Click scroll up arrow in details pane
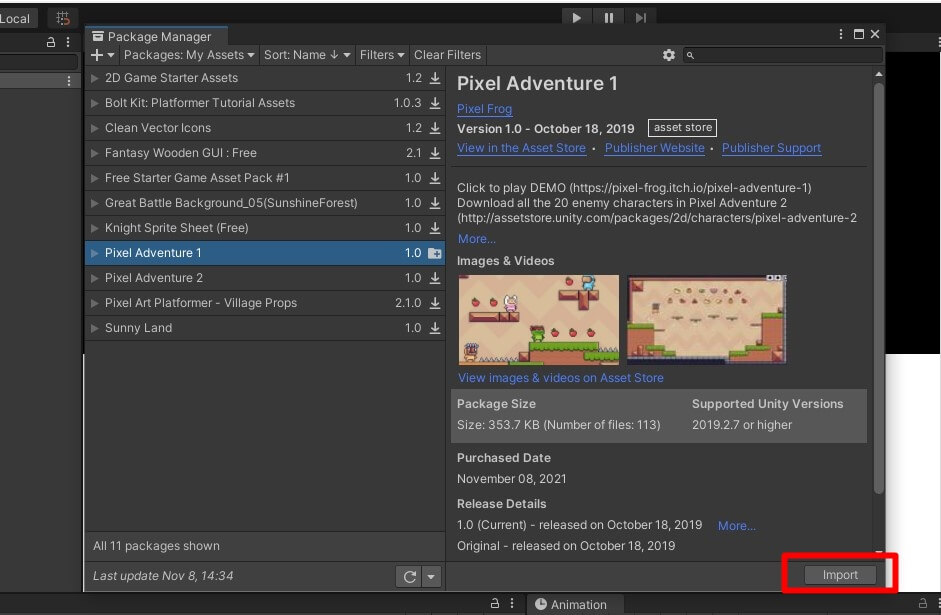The image size is (941, 615). [x=879, y=74]
